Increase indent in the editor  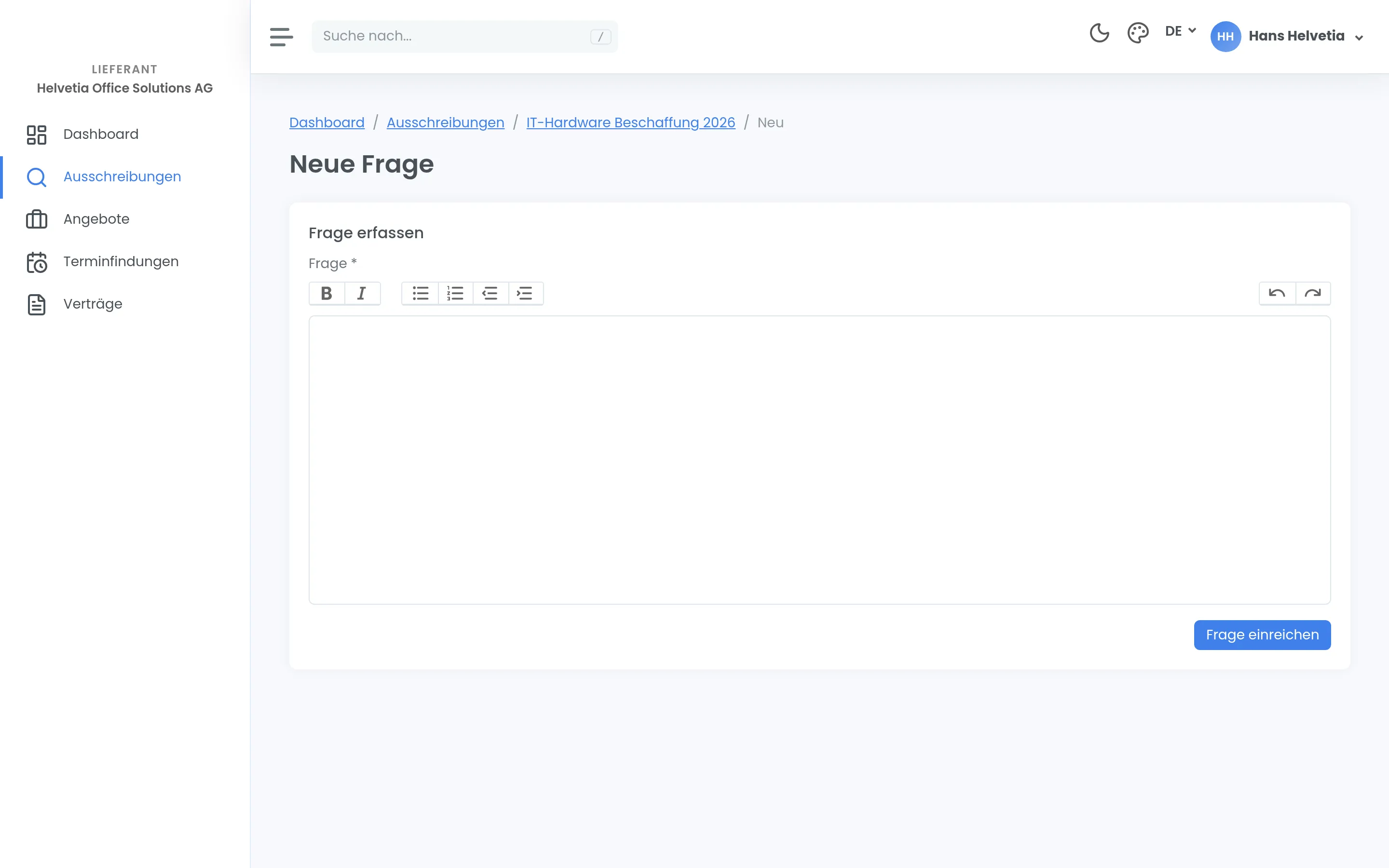[525, 293]
